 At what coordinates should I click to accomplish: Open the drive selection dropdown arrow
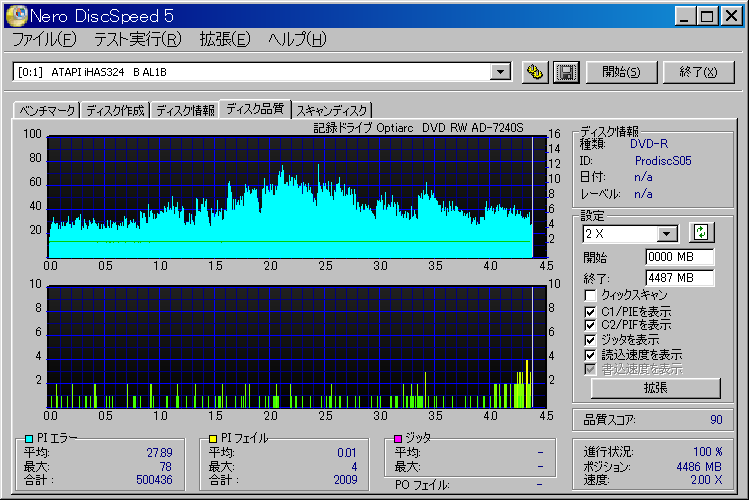click(500, 72)
